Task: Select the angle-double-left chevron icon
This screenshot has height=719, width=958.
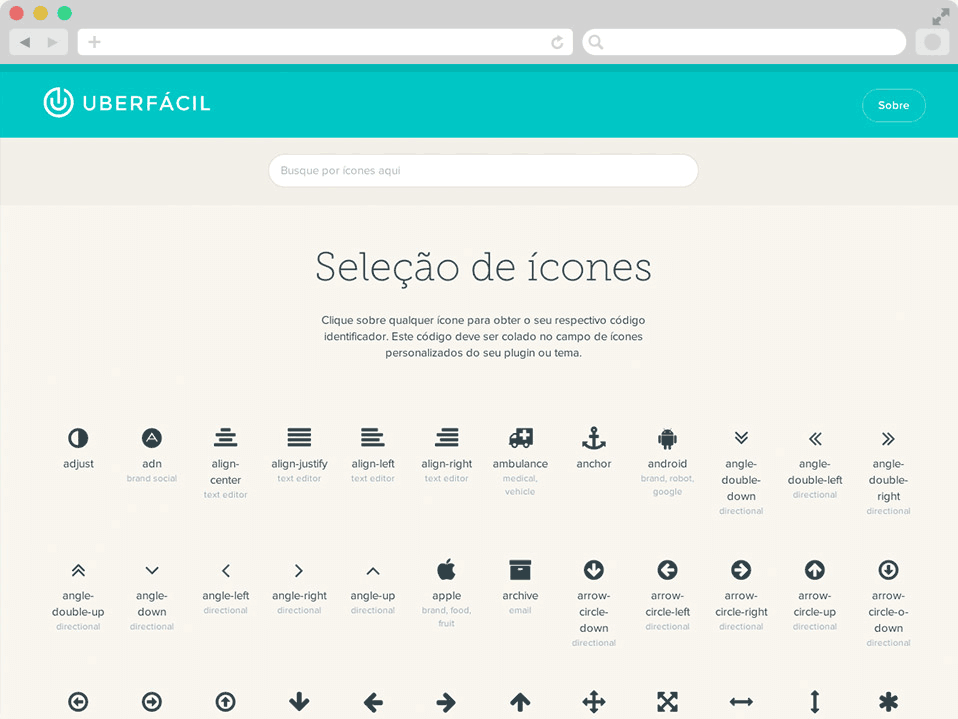Action: point(815,438)
